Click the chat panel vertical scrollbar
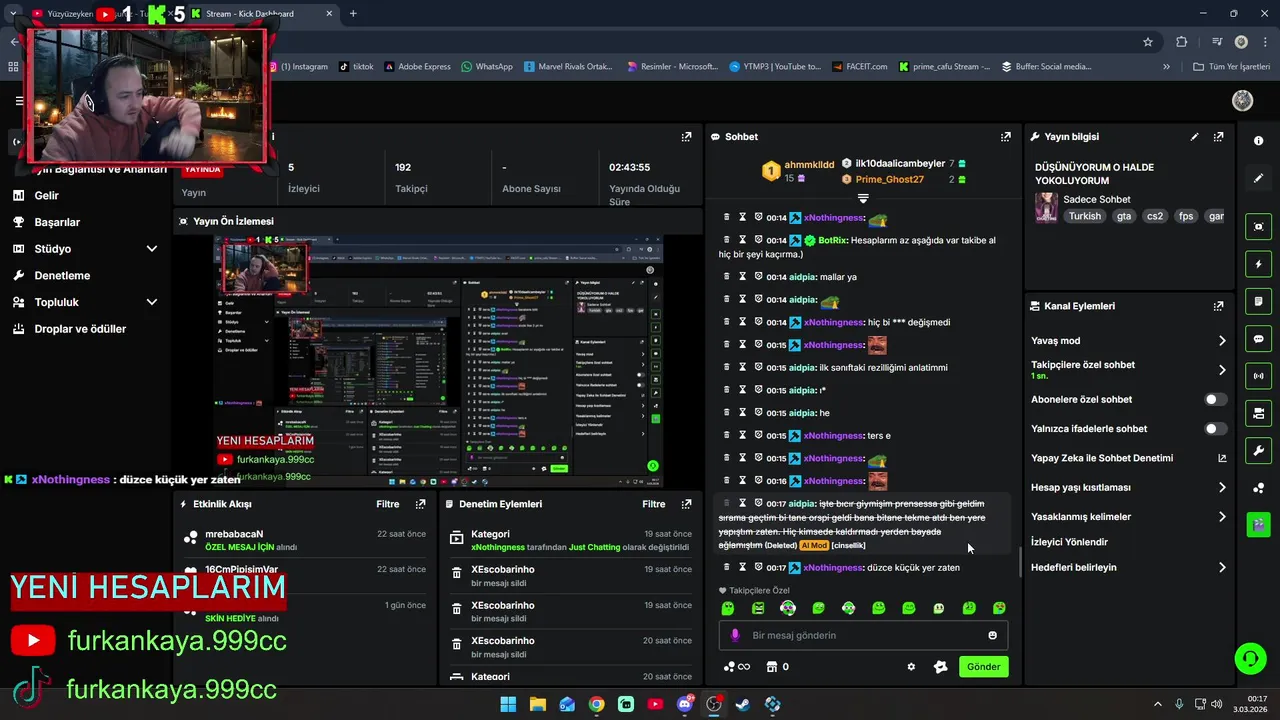Image resolution: width=1280 pixels, height=720 pixels. click(x=1020, y=562)
